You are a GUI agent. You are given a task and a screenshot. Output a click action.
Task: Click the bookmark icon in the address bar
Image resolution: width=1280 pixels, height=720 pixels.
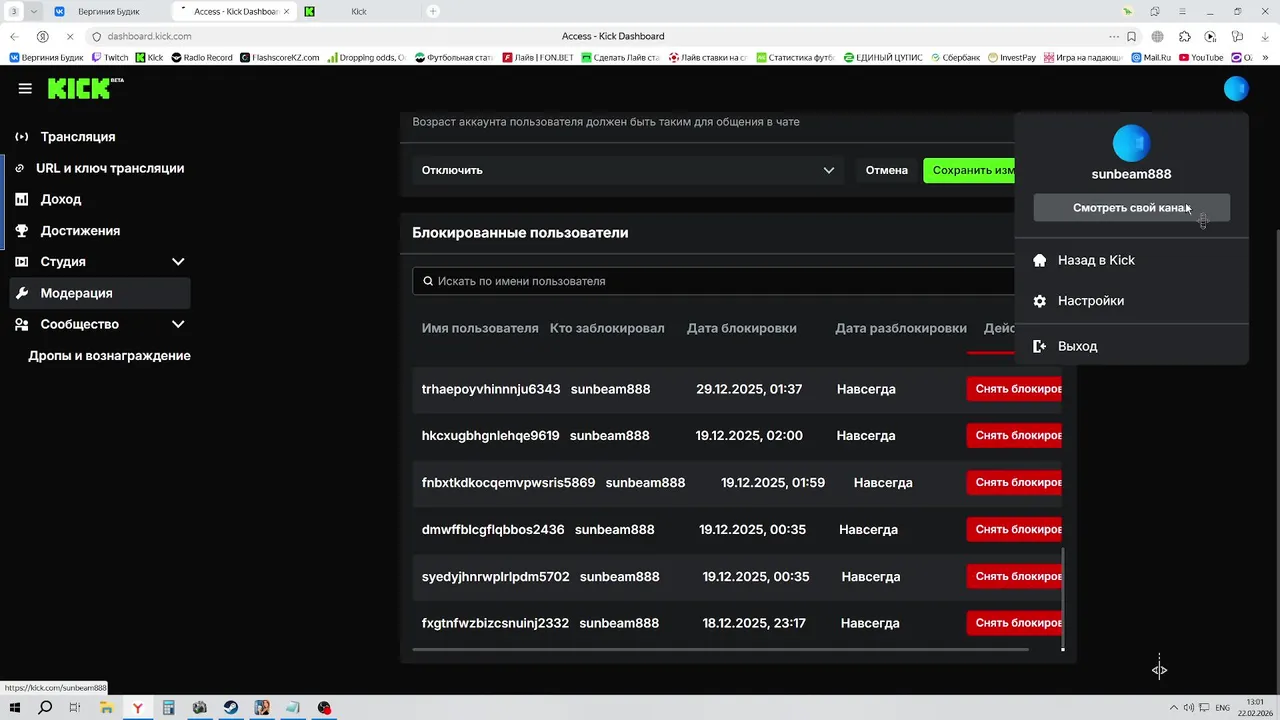tap(1131, 36)
